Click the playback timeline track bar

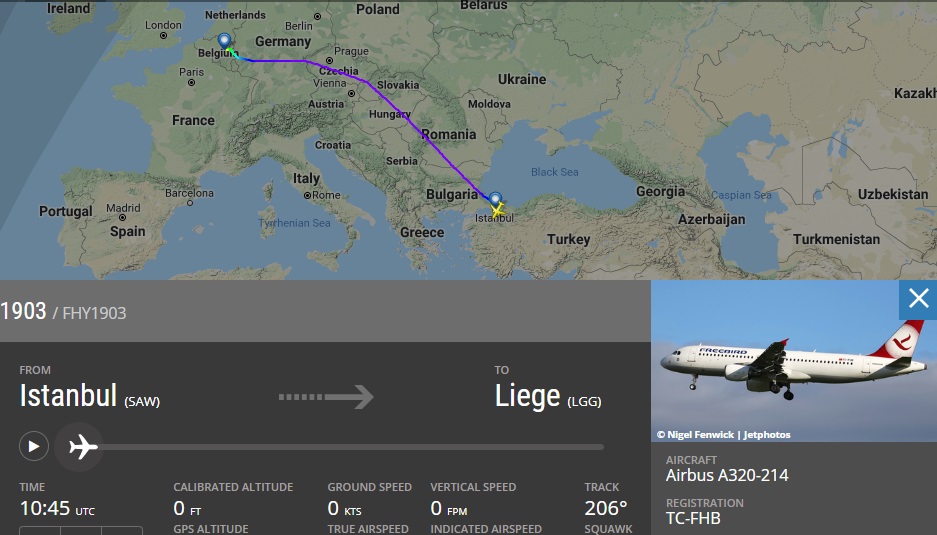[x=350, y=447]
